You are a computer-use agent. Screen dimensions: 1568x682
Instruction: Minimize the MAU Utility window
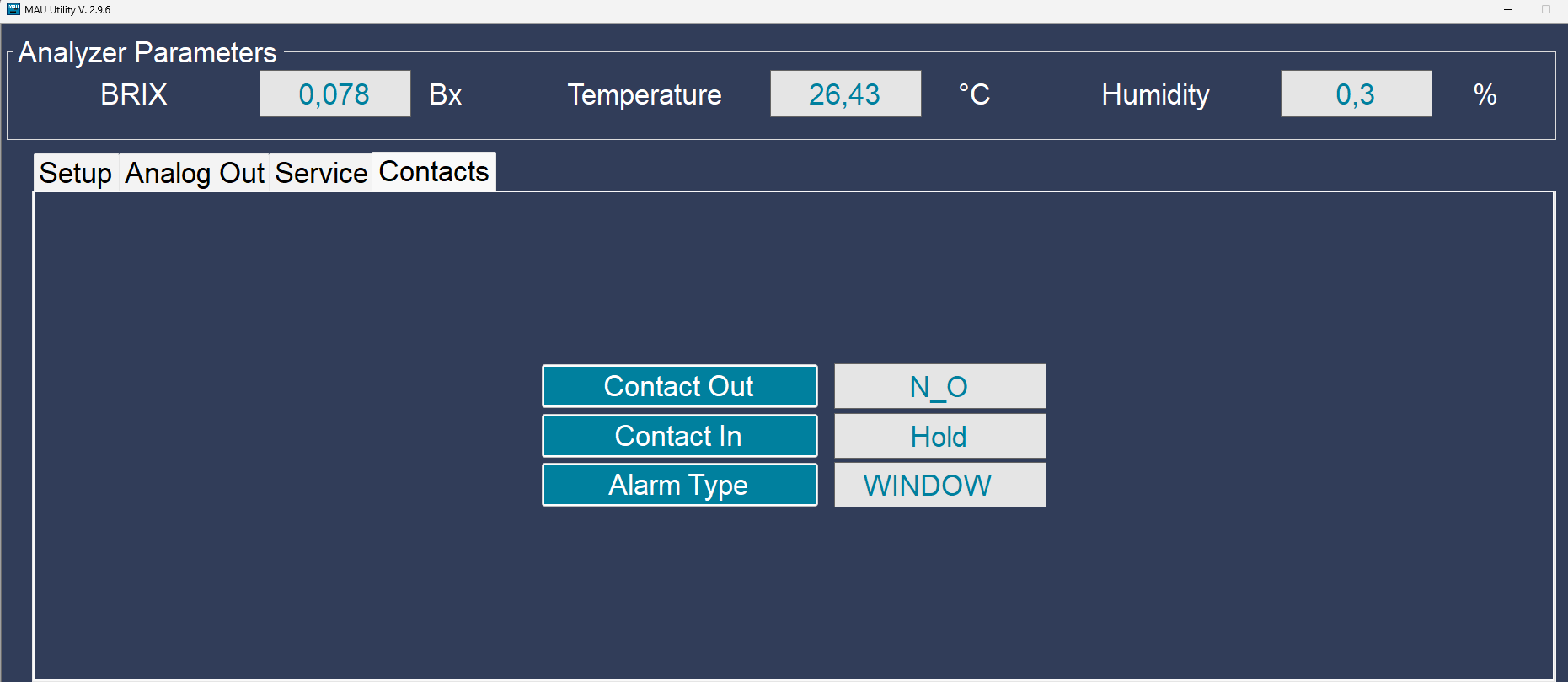1508,9
